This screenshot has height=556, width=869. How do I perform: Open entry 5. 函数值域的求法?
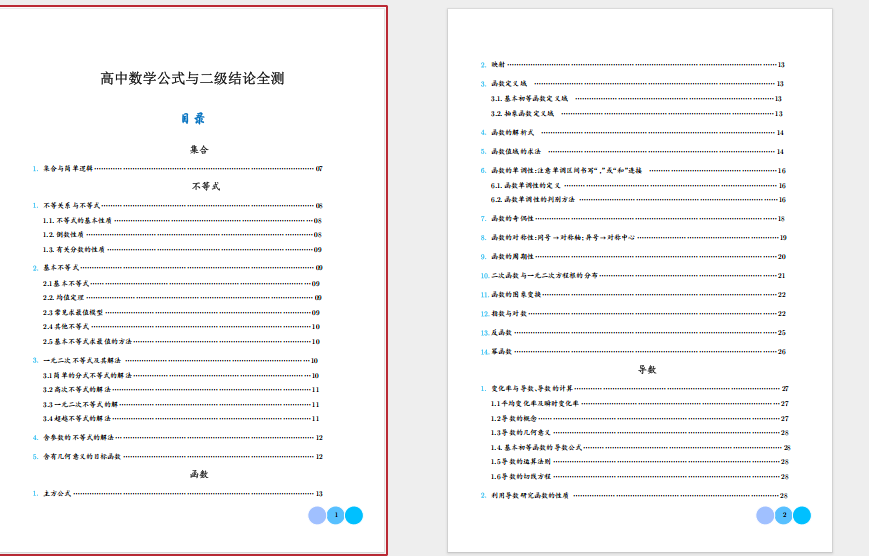click(632, 151)
